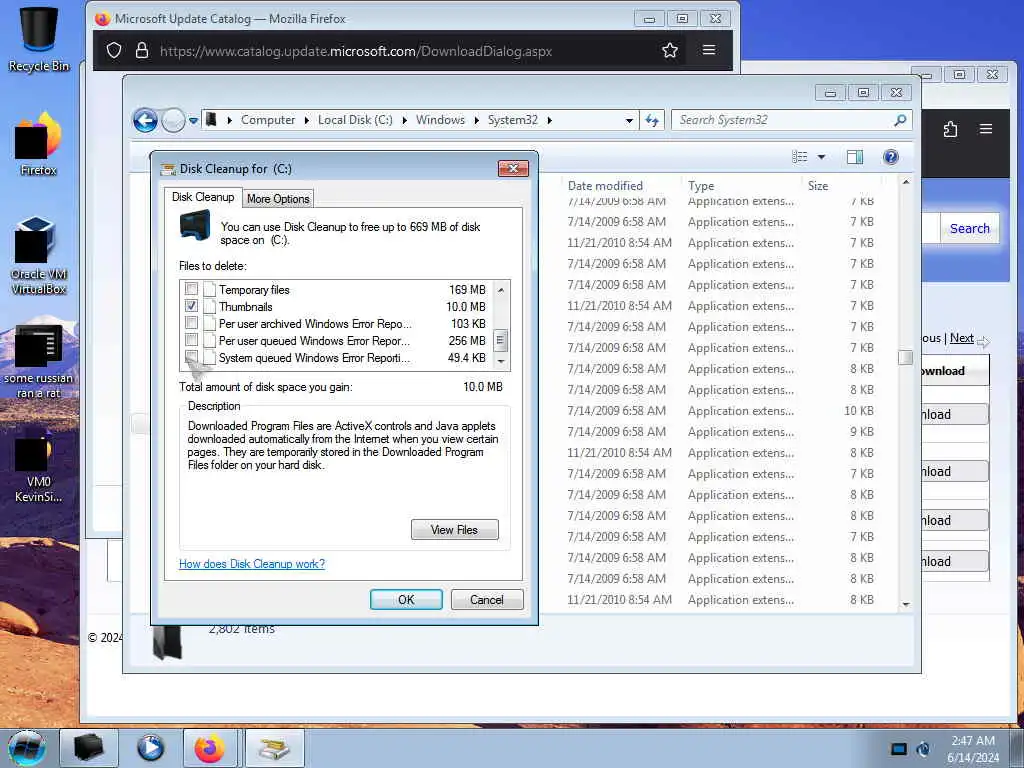This screenshot has height=768, width=1024.
Task: Open the VM0 KevinSi... desktop icon
Action: (39, 465)
